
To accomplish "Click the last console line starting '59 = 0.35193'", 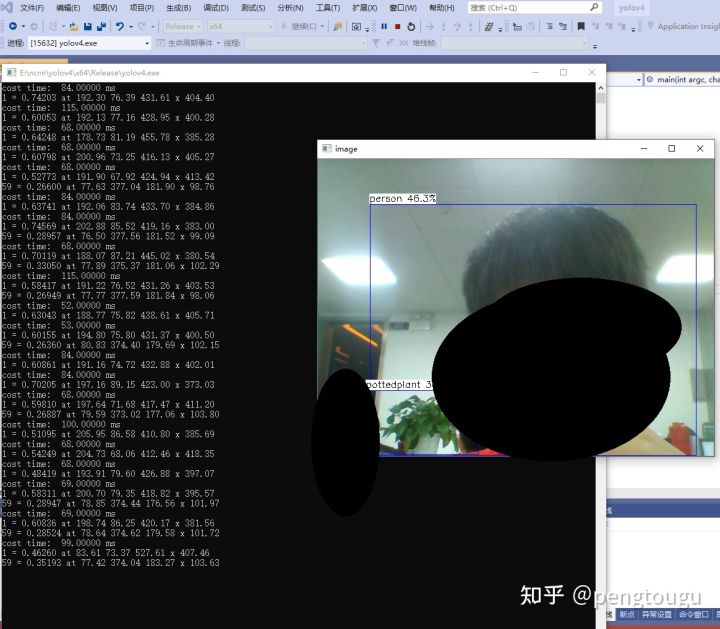I will [x=111, y=563].
